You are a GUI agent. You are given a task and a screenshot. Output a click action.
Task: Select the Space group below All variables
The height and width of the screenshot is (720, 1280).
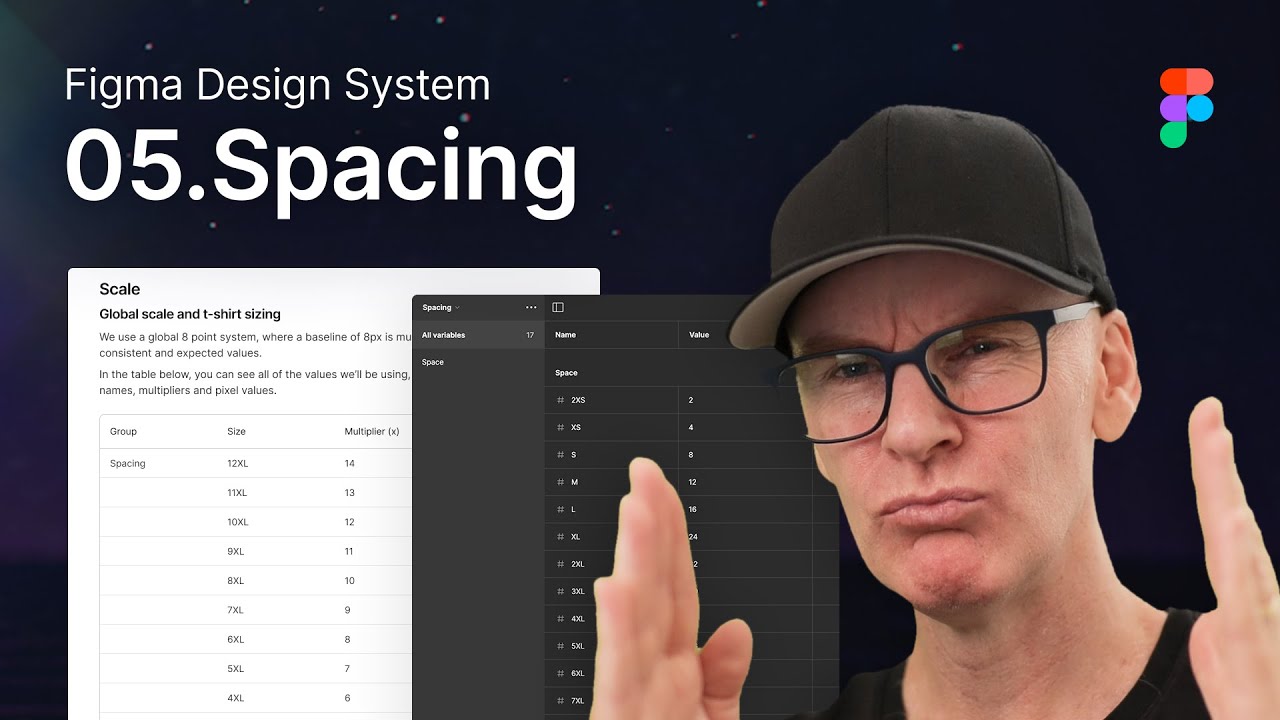[433, 362]
